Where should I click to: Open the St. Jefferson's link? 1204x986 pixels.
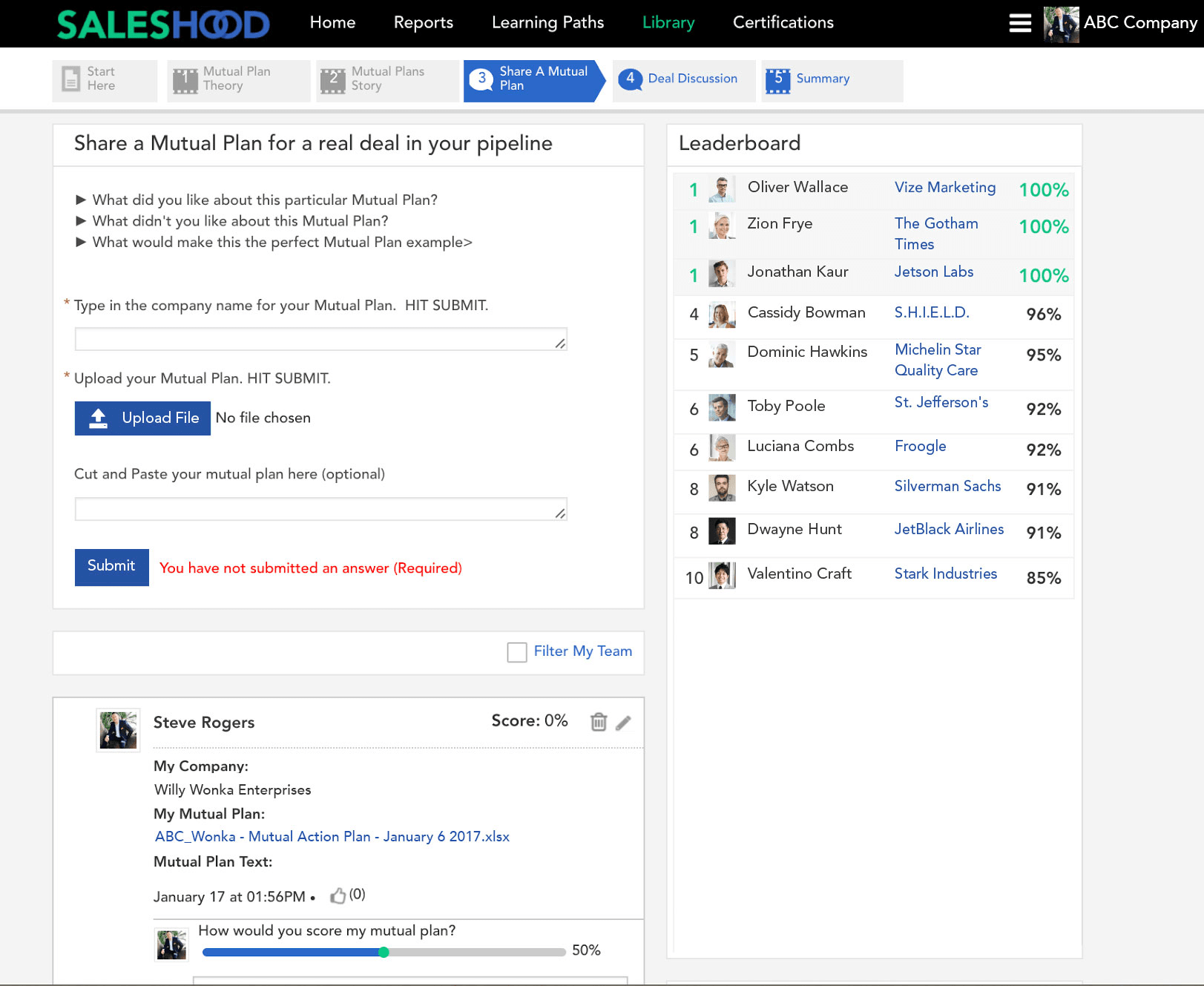pos(941,403)
